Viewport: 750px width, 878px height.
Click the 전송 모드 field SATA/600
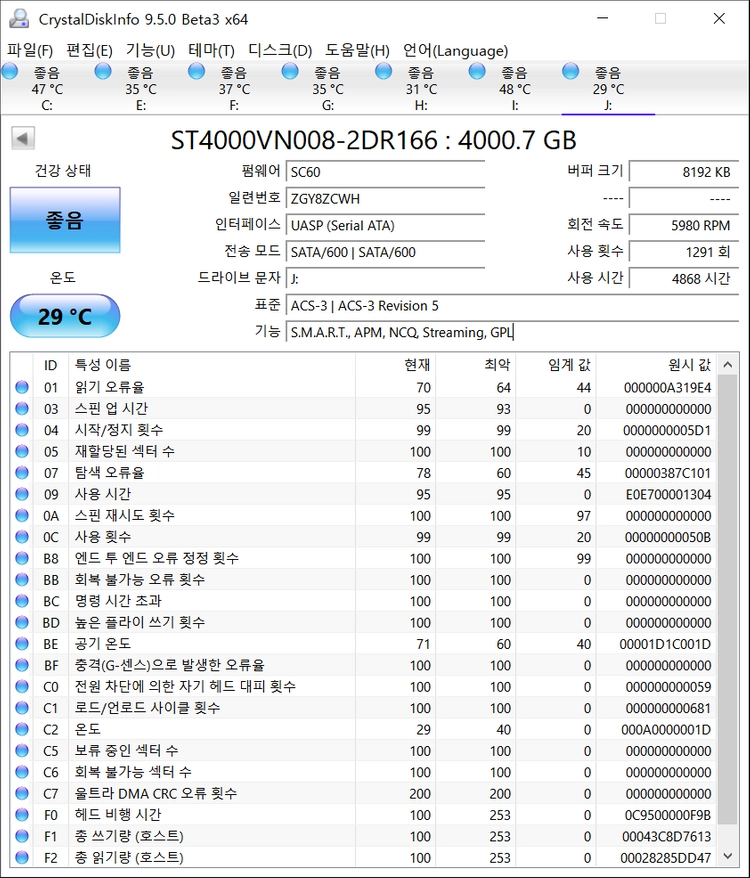coord(385,252)
